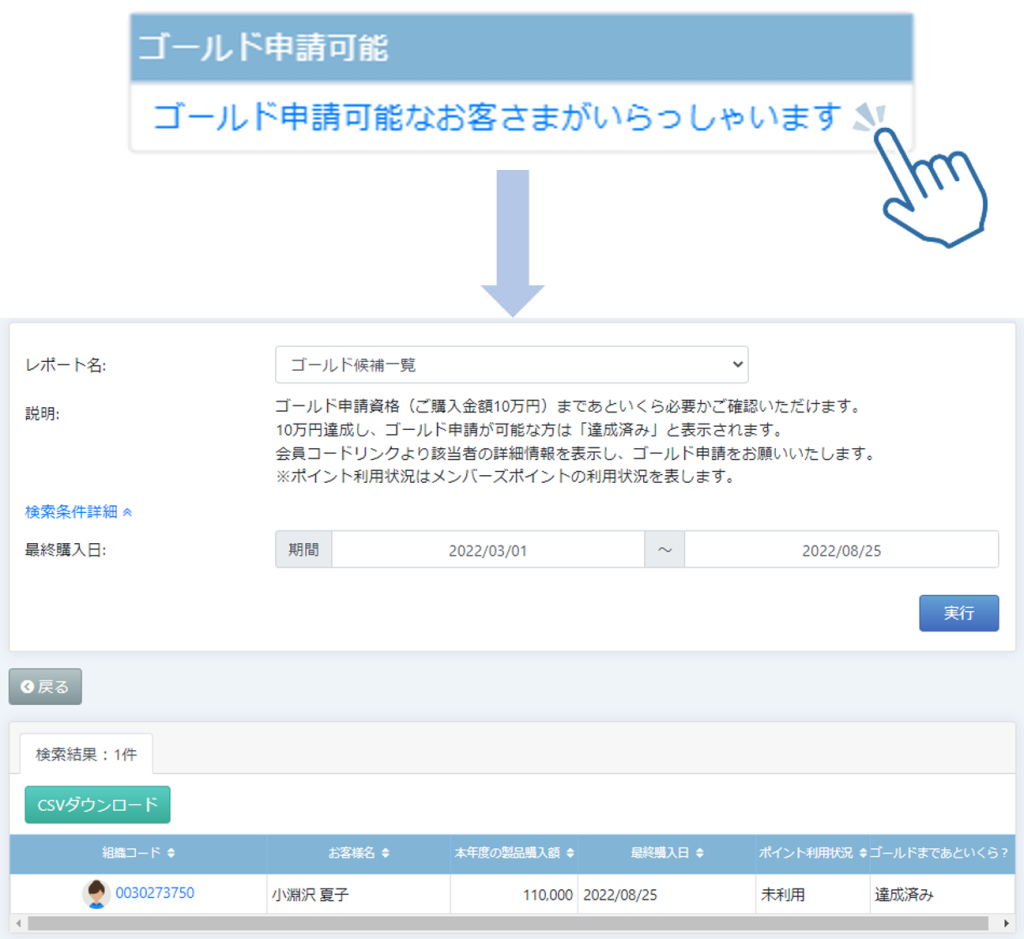1024x939 pixels.
Task: Sort by 最終購入日 using its sort icon
Action: [x=700, y=853]
